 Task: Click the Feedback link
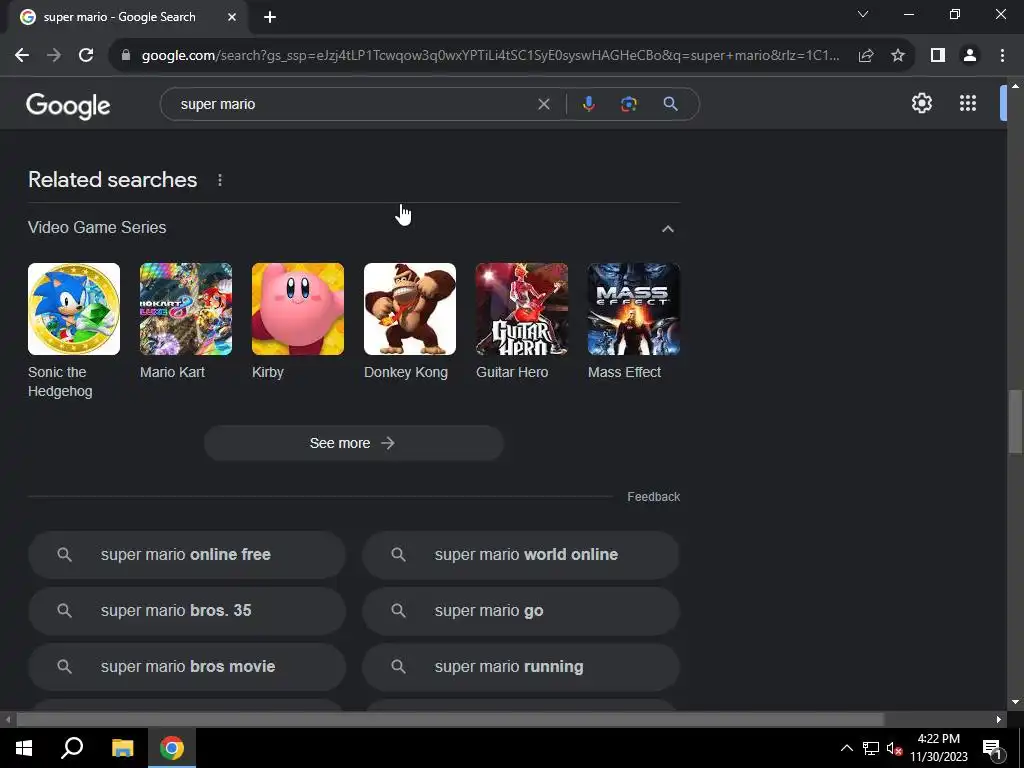654,497
